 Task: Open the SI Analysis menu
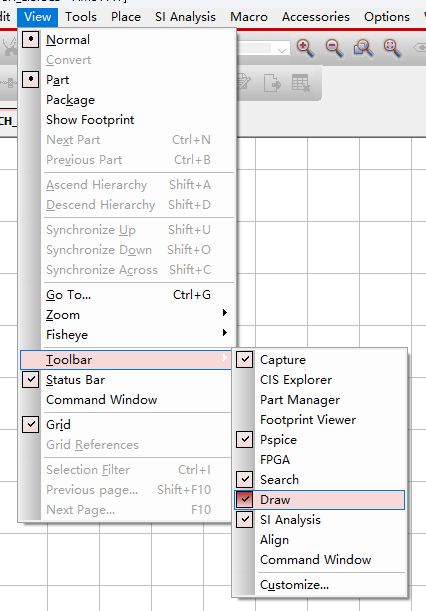click(185, 17)
